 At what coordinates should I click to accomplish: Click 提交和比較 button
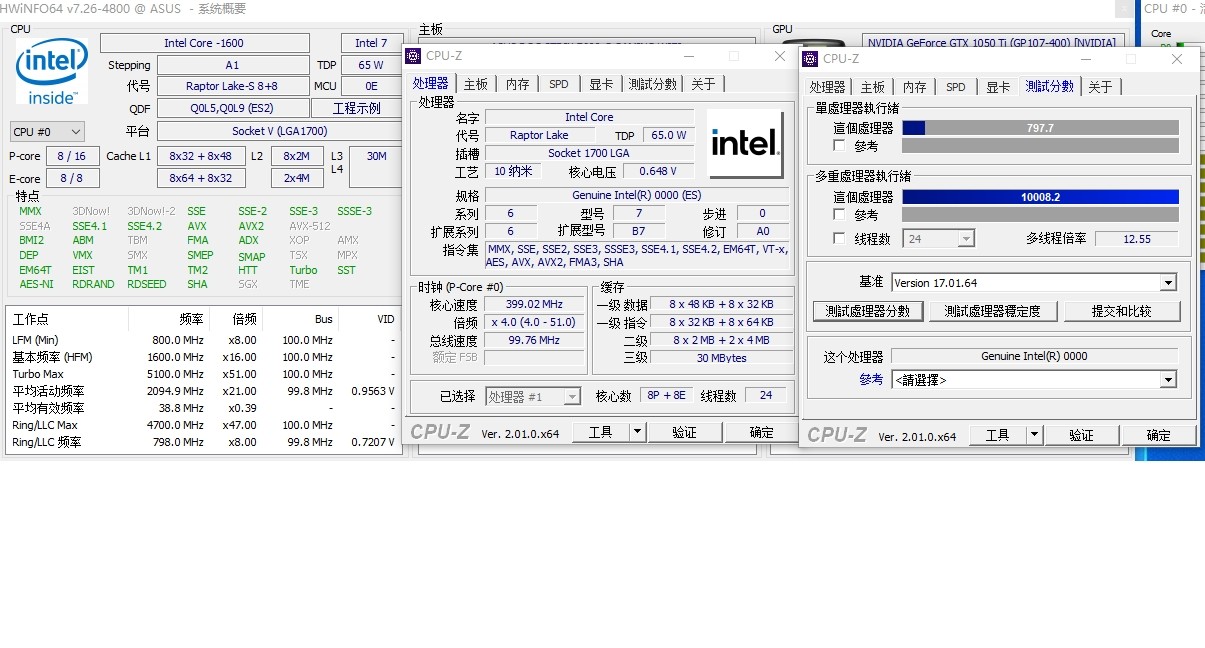pyautogui.click(x=1122, y=311)
